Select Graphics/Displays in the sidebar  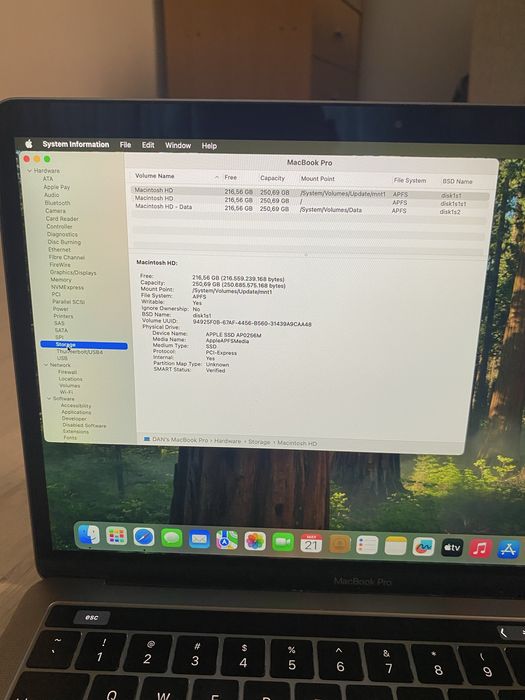pyautogui.click(x=73, y=272)
